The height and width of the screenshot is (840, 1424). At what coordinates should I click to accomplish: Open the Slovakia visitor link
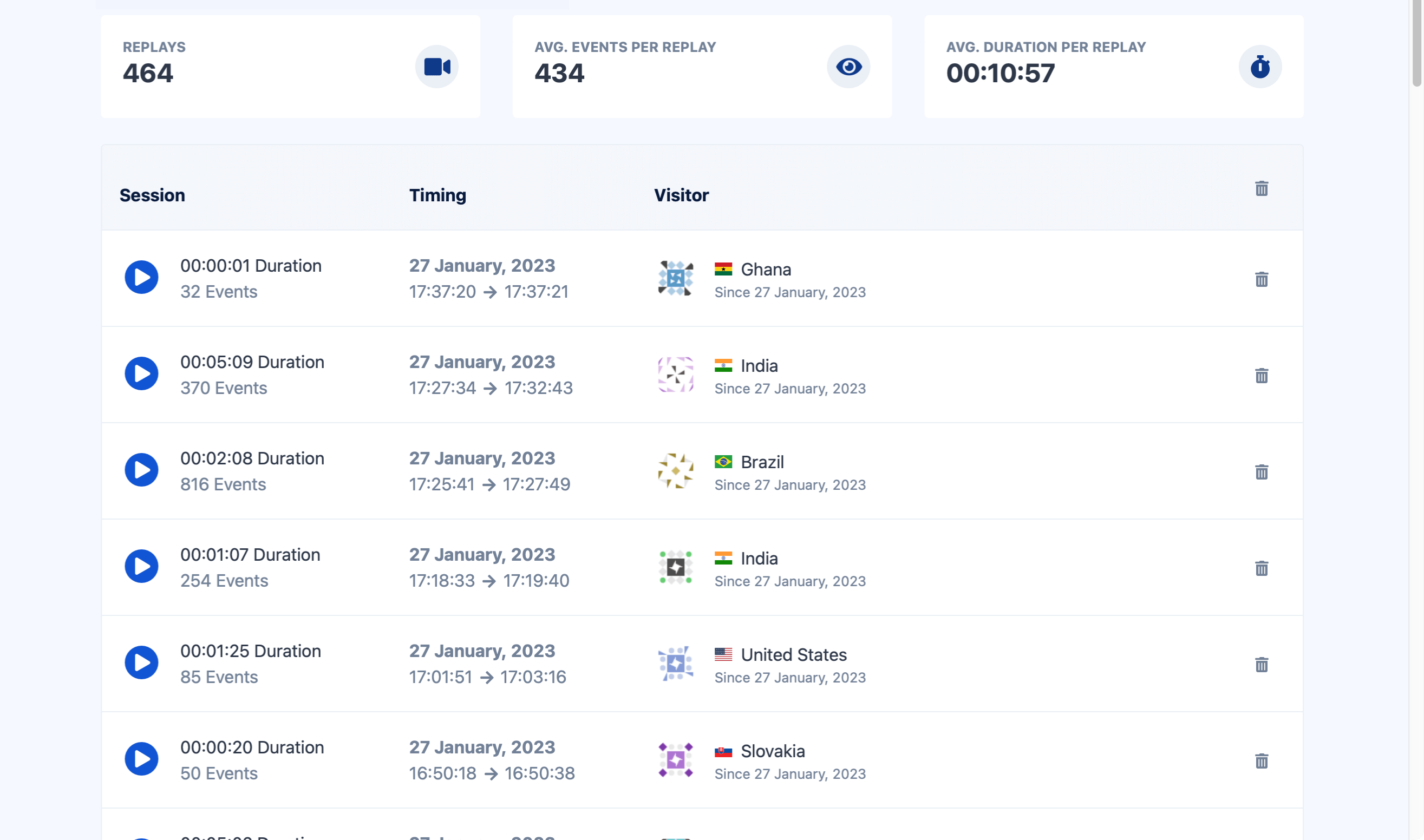pyautogui.click(x=773, y=751)
